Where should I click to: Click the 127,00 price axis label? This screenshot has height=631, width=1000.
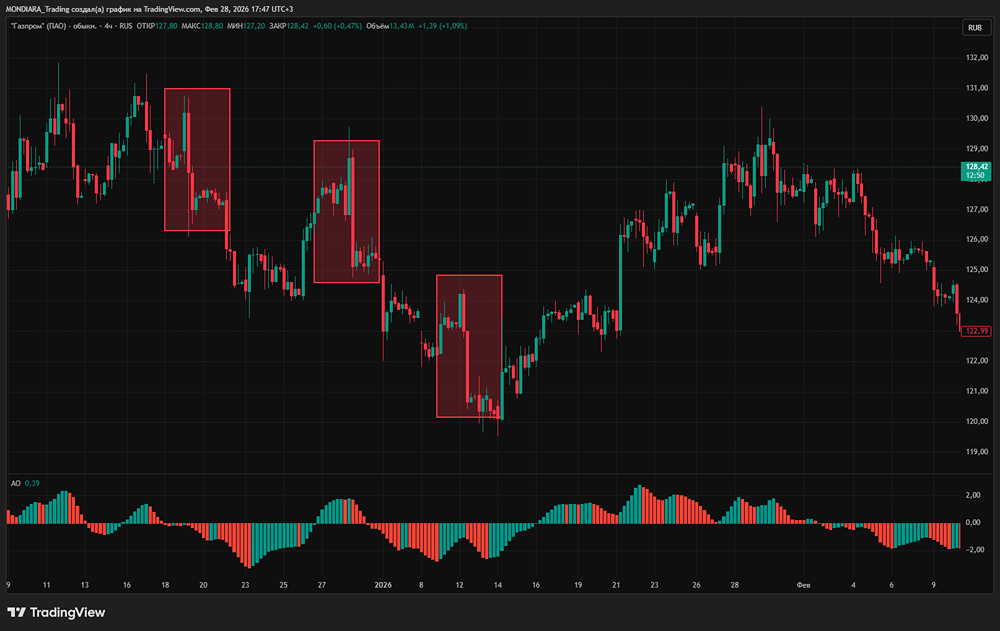977,209
